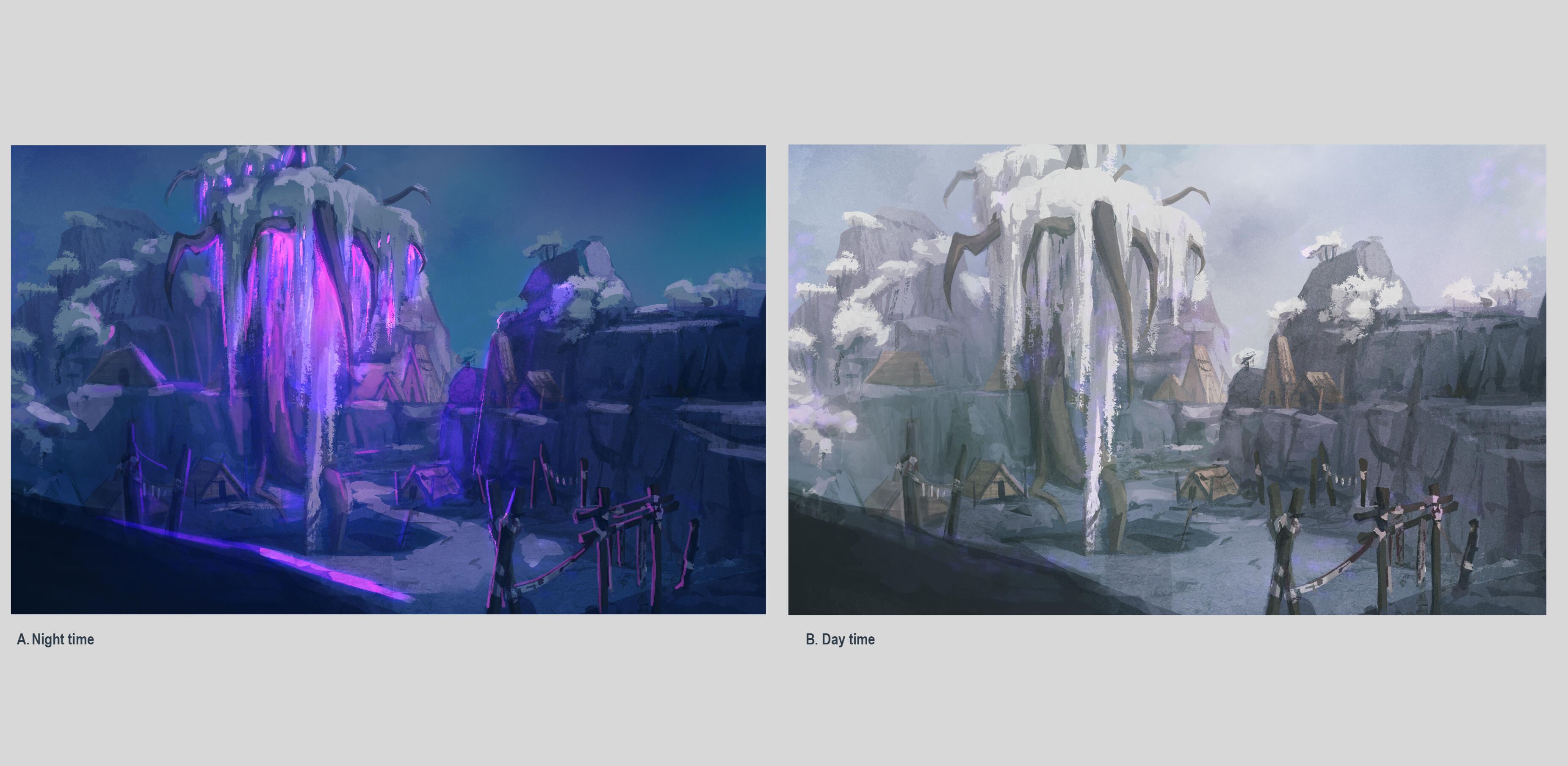
Task: Click the 'A. Night time' caption
Action: [55, 639]
